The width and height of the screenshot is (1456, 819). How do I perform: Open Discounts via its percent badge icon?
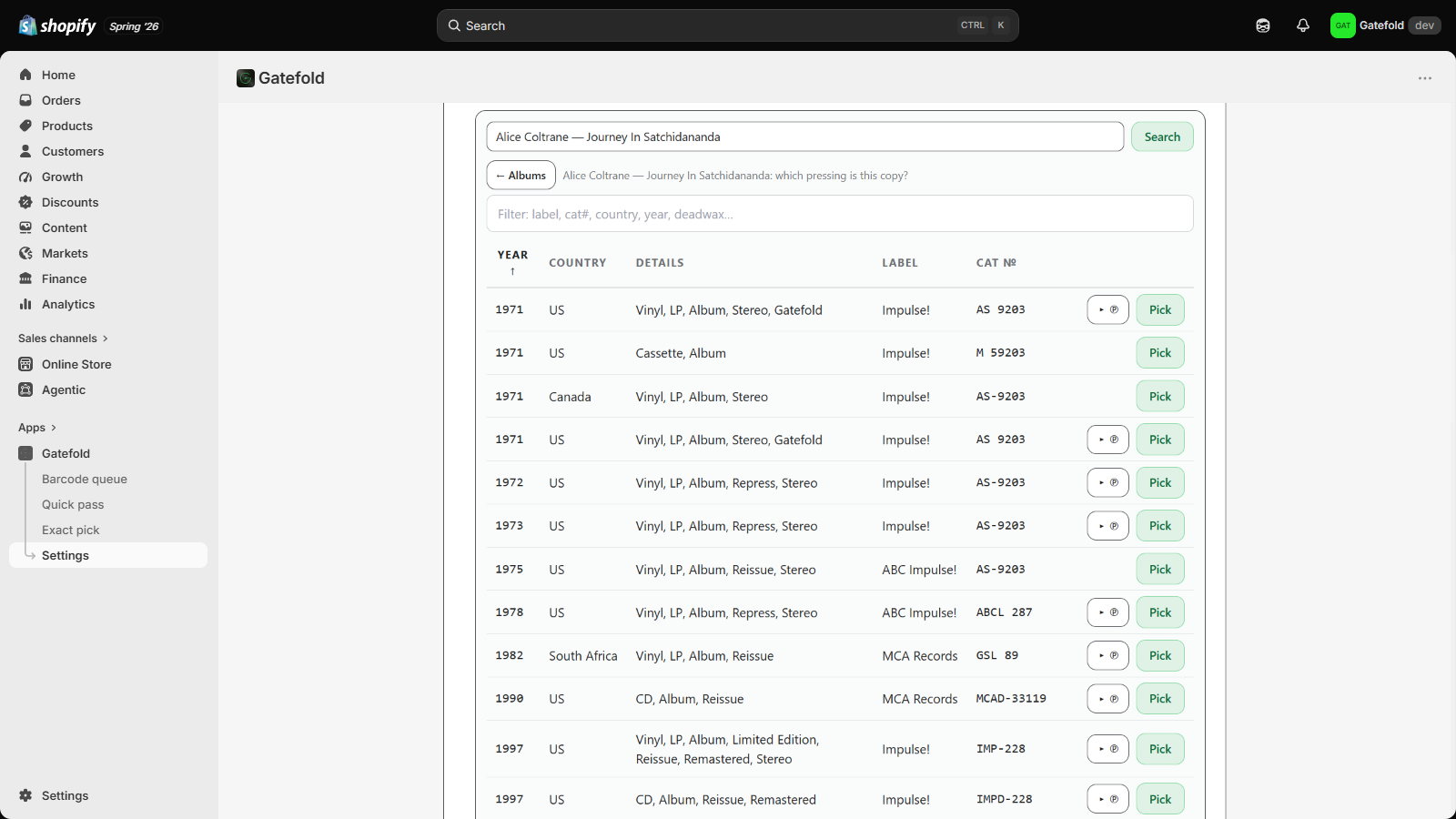point(25,202)
